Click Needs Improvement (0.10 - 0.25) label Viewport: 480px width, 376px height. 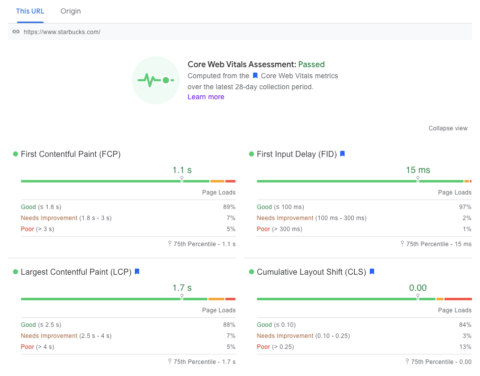[x=303, y=336]
